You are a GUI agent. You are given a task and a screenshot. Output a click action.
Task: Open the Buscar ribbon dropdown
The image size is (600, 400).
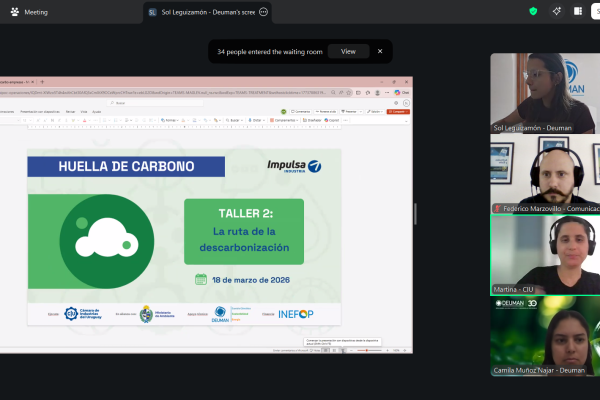tap(234, 120)
